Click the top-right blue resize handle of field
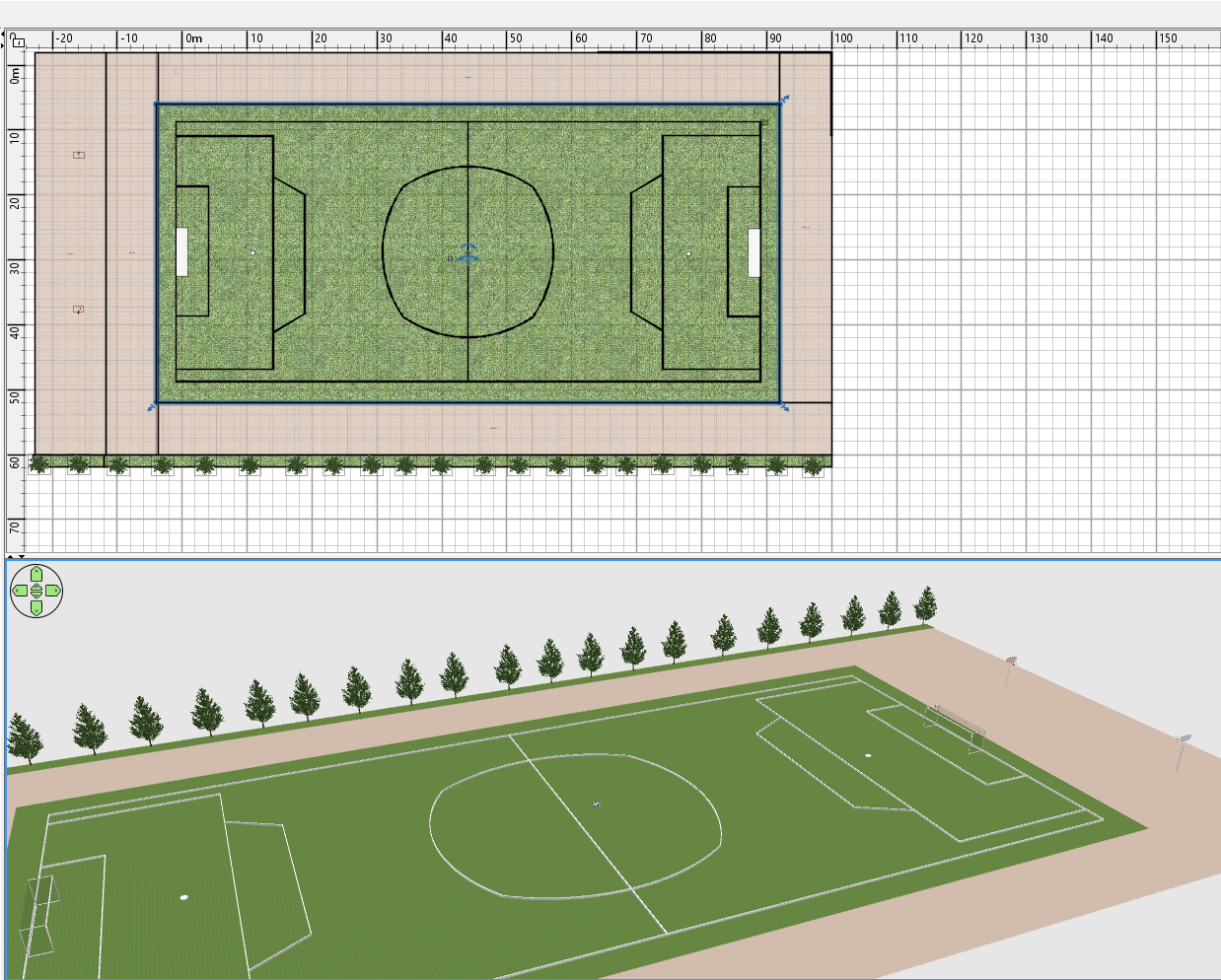The image size is (1221, 980). pos(784,100)
